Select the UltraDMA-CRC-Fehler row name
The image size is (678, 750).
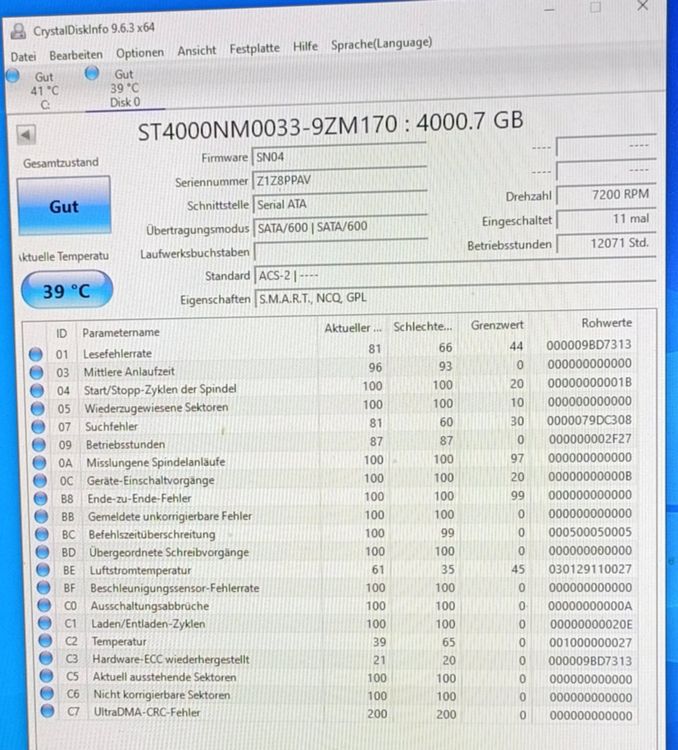point(147,712)
